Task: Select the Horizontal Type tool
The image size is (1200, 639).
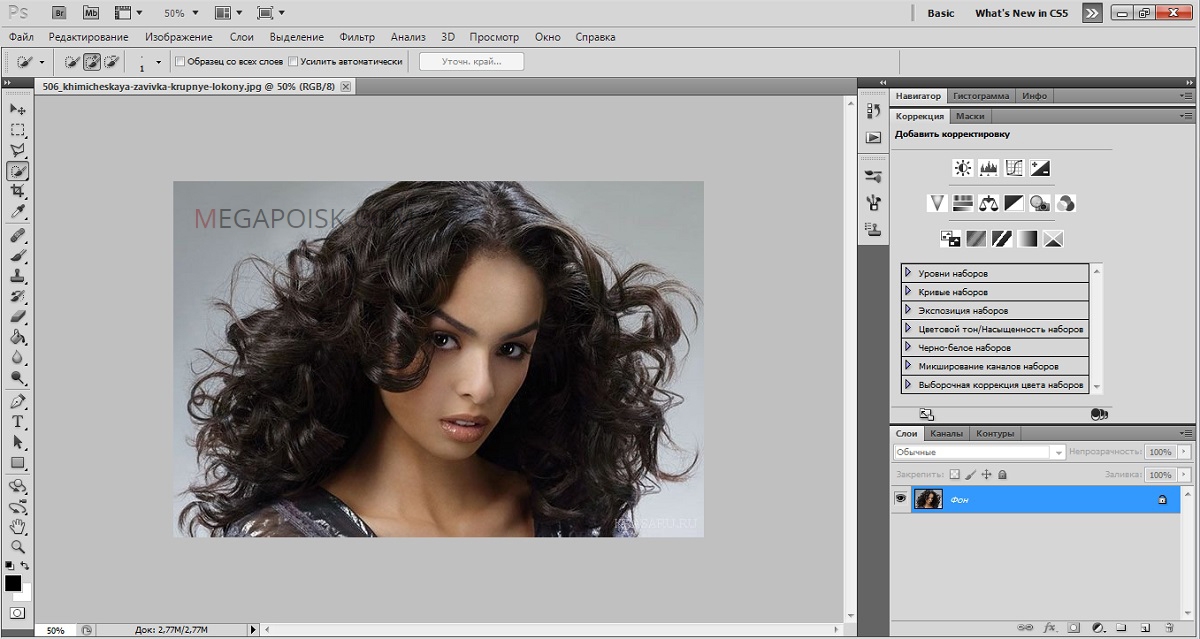Action: pos(18,421)
